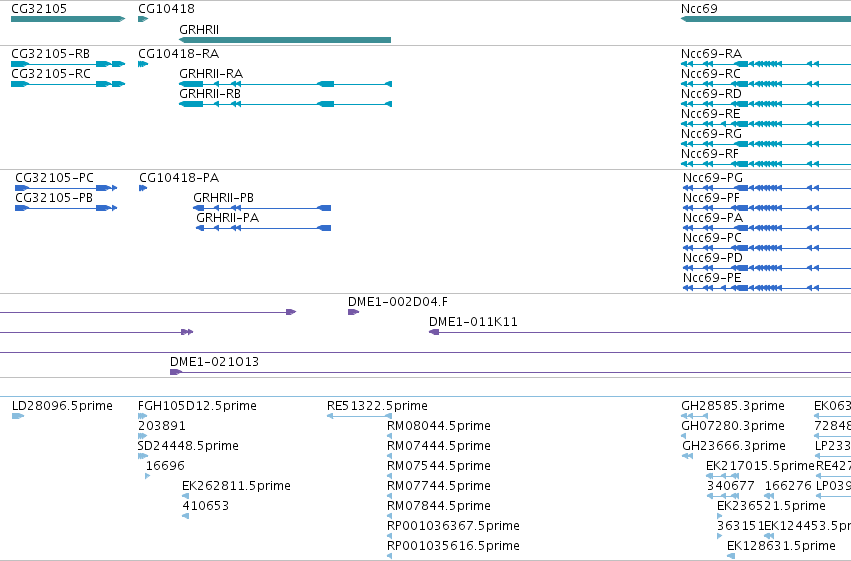This screenshot has height=561, width=851.
Task: Click the EK128631.5prime EST label
Action: (782, 547)
